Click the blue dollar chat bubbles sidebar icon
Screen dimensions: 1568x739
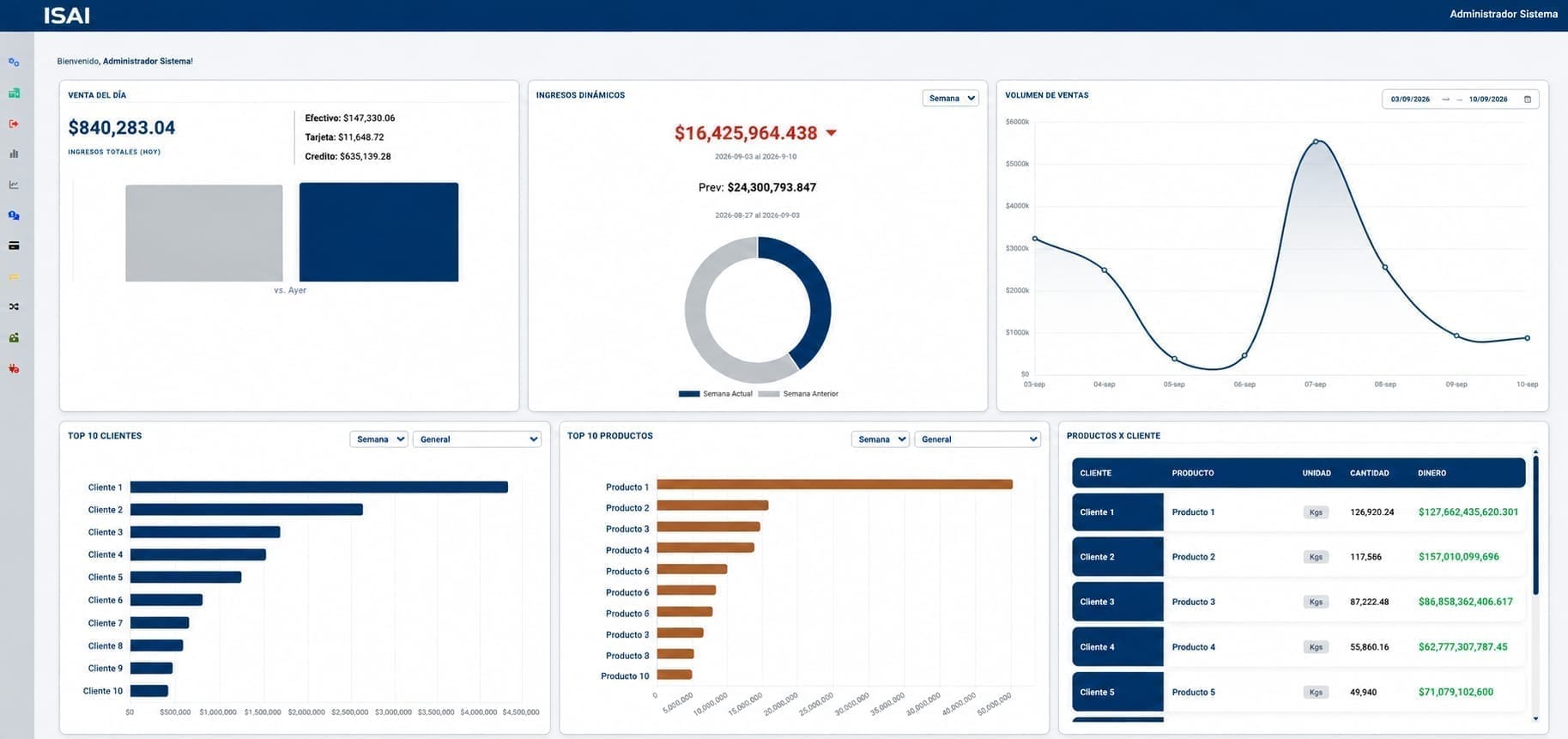[x=14, y=215]
